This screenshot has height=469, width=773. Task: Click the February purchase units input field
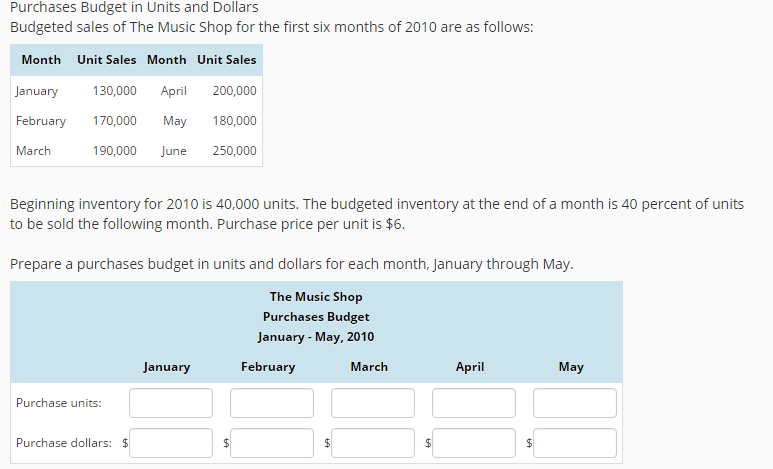click(x=272, y=403)
